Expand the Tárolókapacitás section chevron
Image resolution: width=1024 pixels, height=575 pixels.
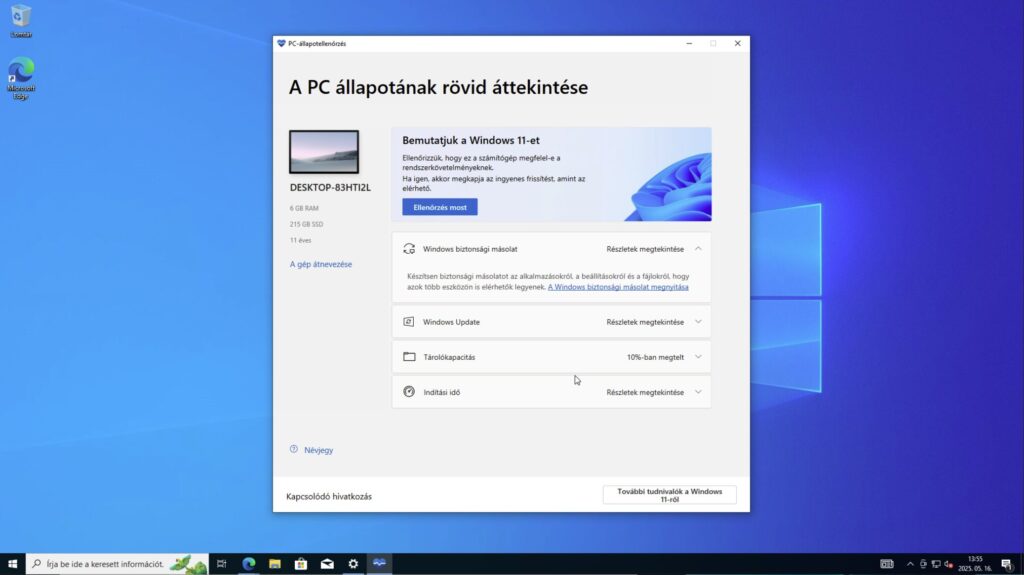[698, 357]
